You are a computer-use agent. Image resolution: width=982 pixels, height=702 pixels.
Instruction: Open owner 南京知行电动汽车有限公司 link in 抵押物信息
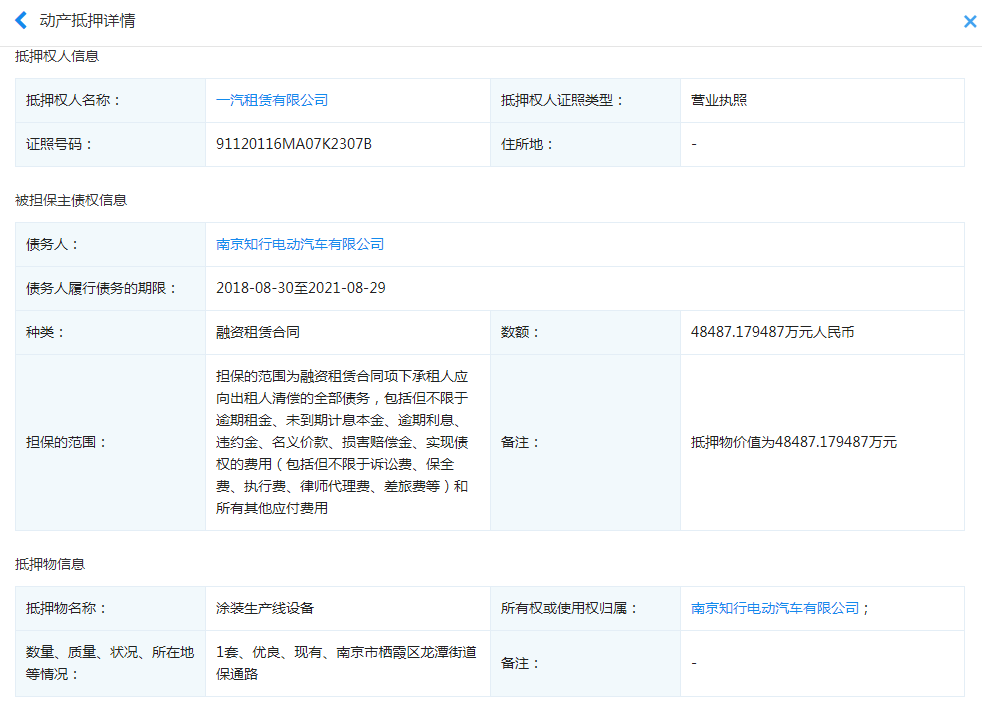tap(775, 608)
